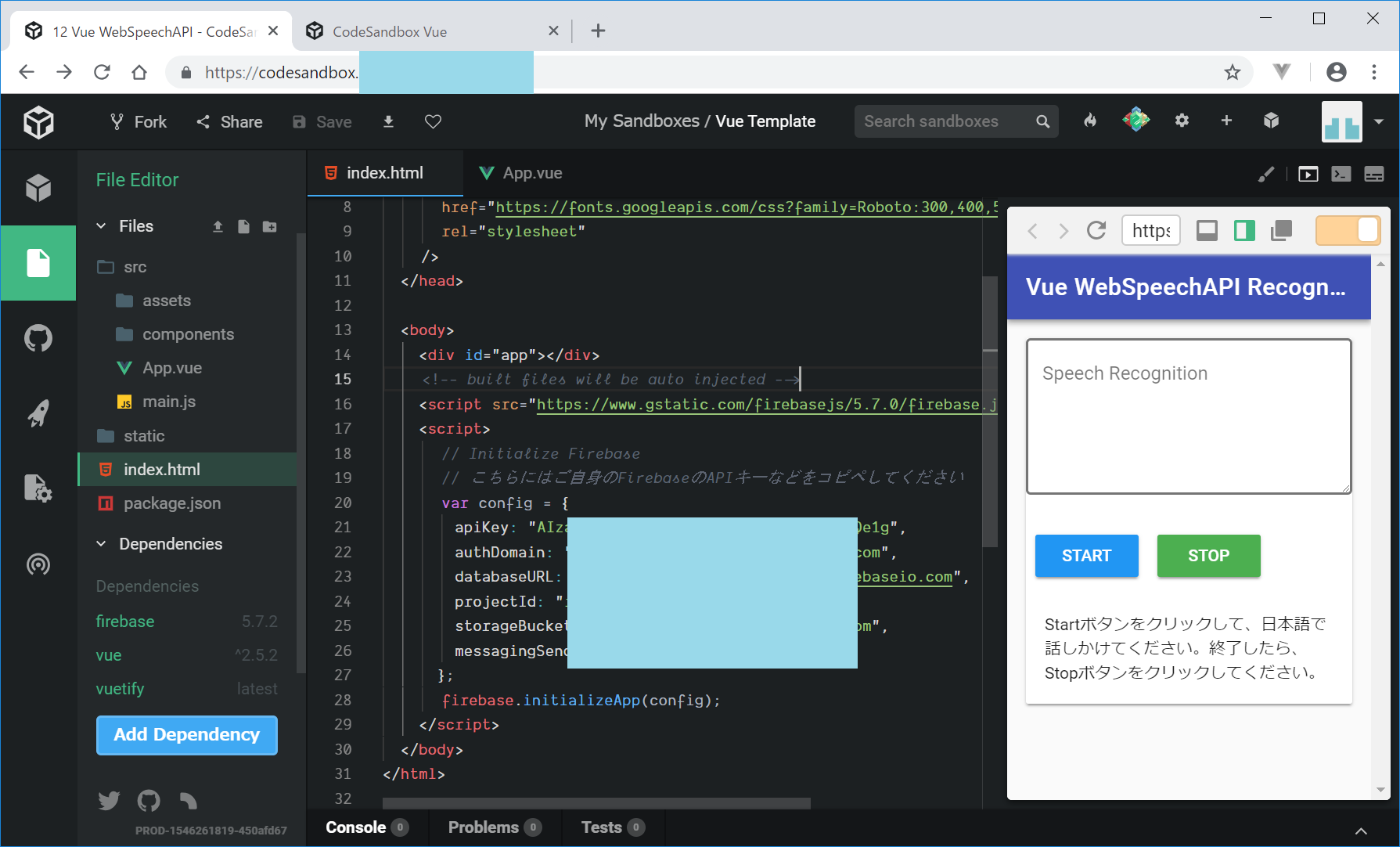Open the Live sidebar broadcast icon
Viewport: 1400px width, 847px height.
[38, 564]
